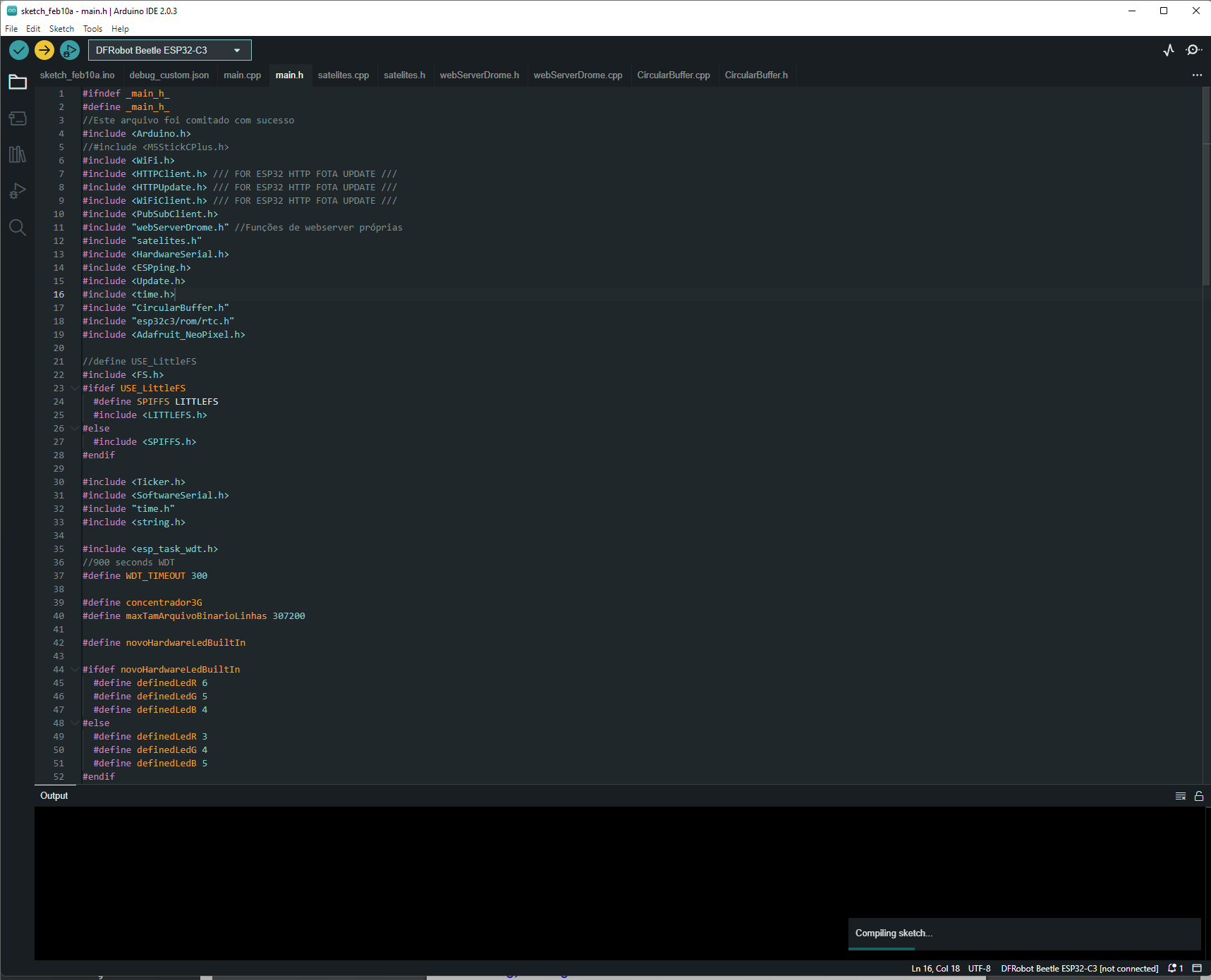
Task: Open the notifications bell in status bar
Action: (x=1172, y=968)
